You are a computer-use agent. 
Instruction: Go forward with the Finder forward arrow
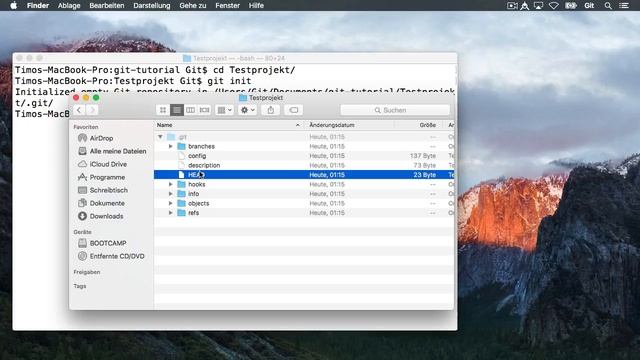point(92,110)
